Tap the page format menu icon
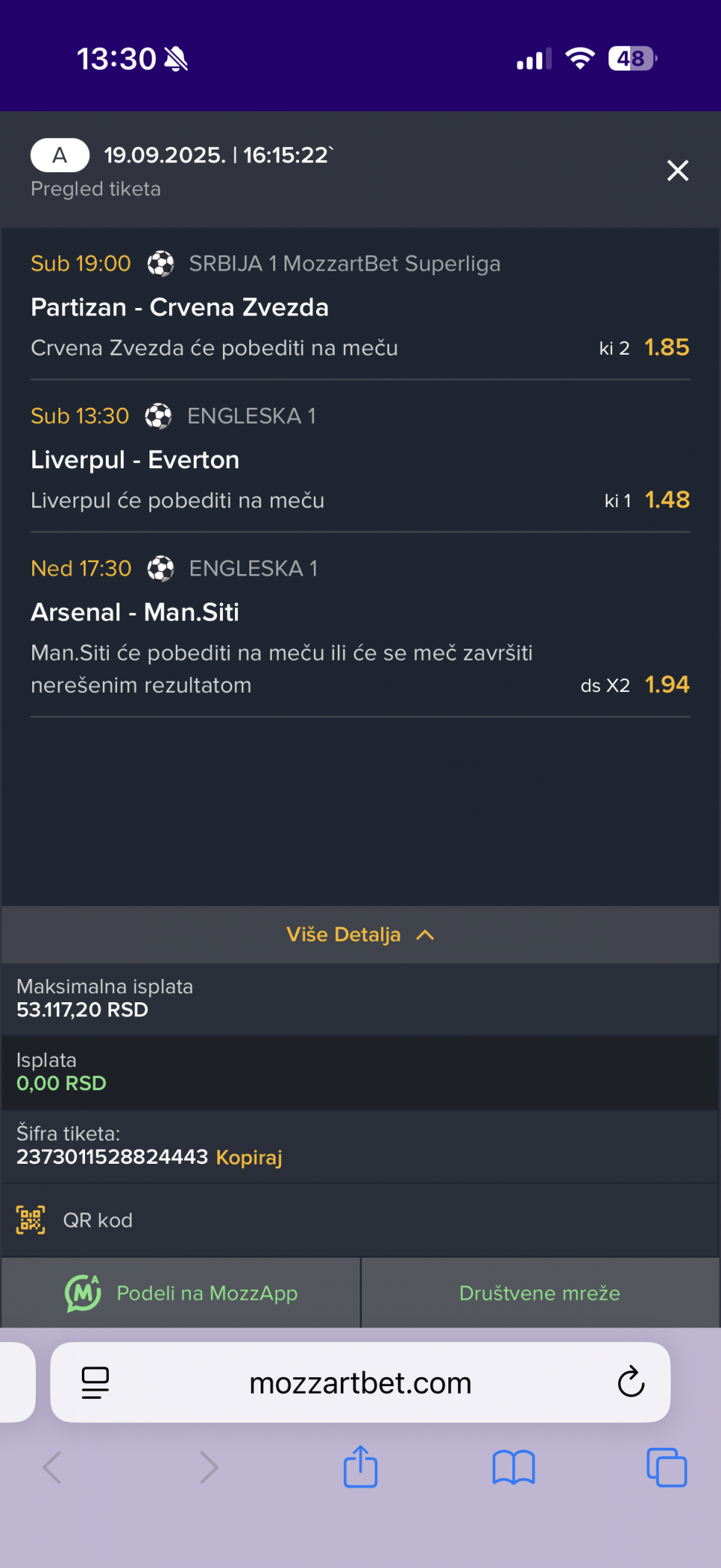Image resolution: width=721 pixels, height=1568 pixels. tap(95, 1382)
